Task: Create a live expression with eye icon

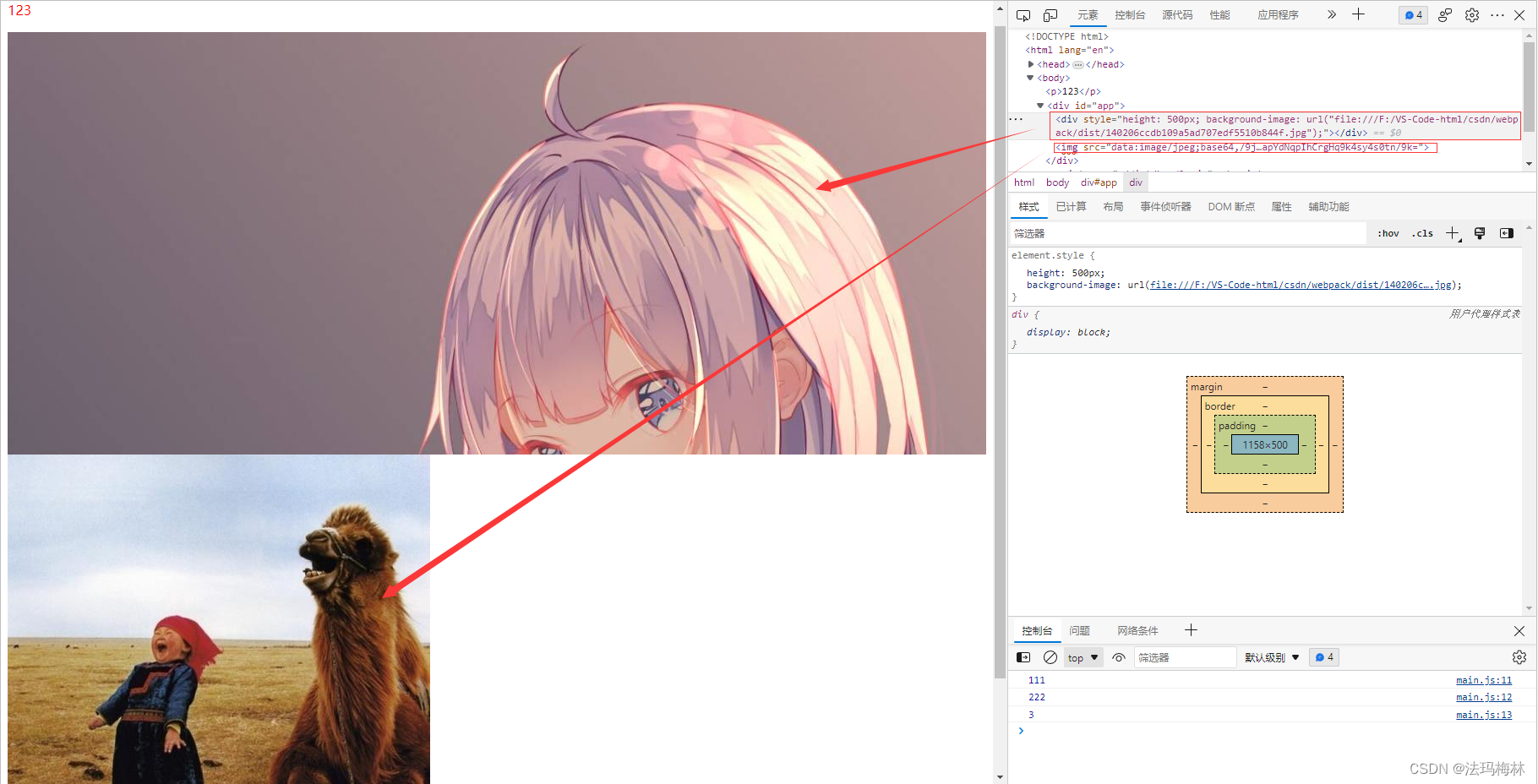Action: click(x=1119, y=657)
